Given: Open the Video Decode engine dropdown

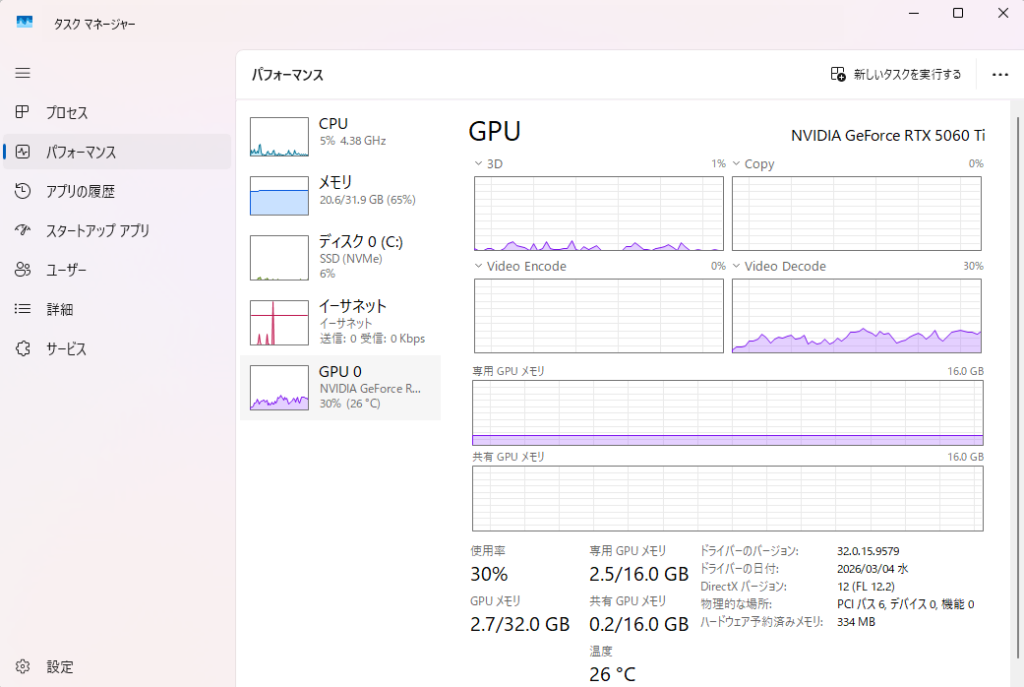Looking at the screenshot, I should [737, 267].
